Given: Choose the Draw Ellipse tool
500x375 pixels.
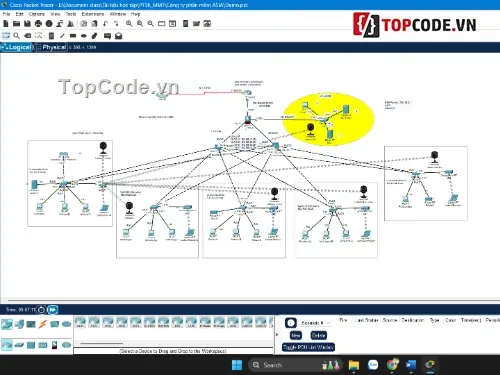Looking at the screenshot, I should pos(84,36).
